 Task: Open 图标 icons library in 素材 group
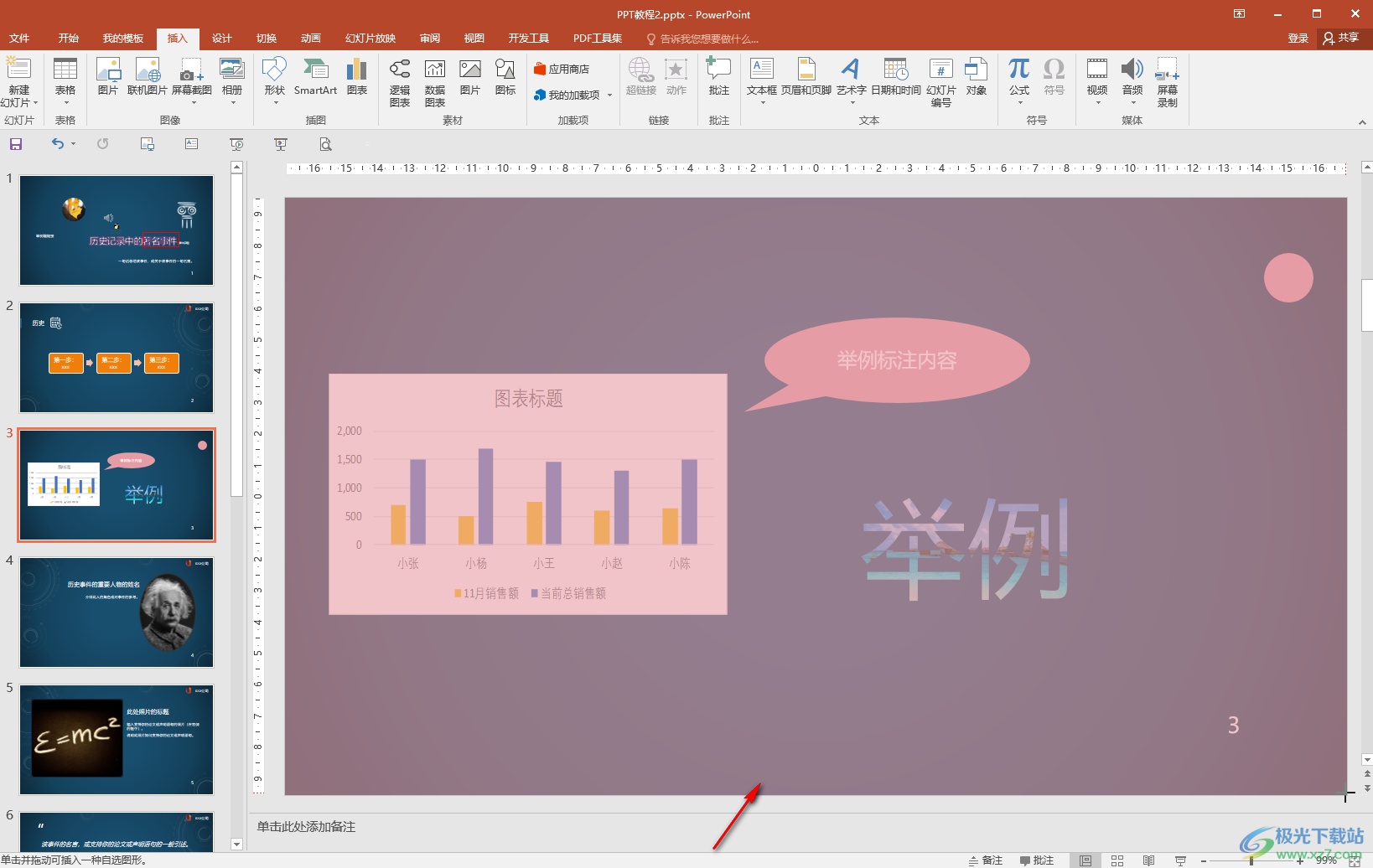[505, 77]
